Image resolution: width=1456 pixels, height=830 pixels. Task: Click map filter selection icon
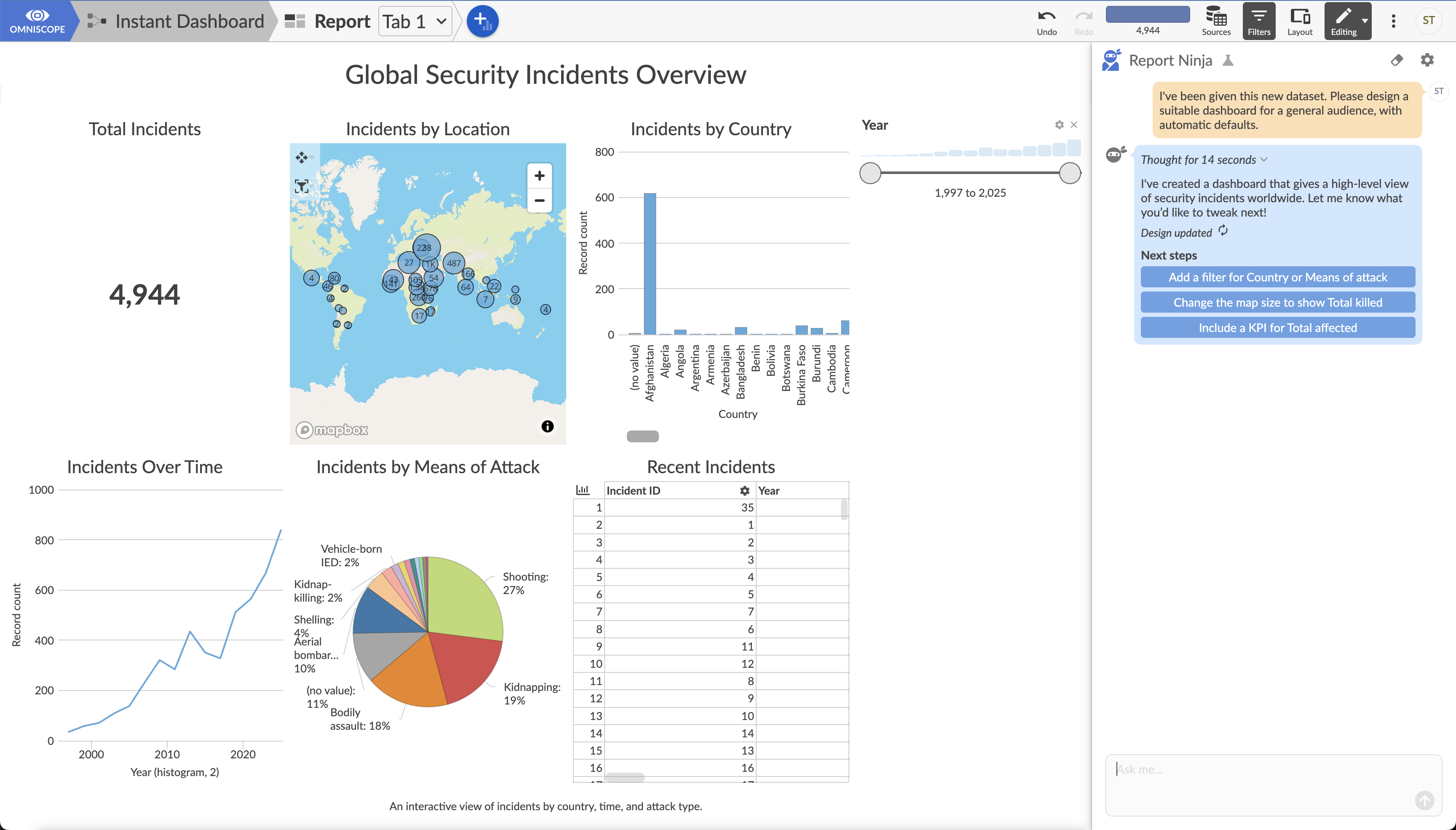click(x=302, y=186)
